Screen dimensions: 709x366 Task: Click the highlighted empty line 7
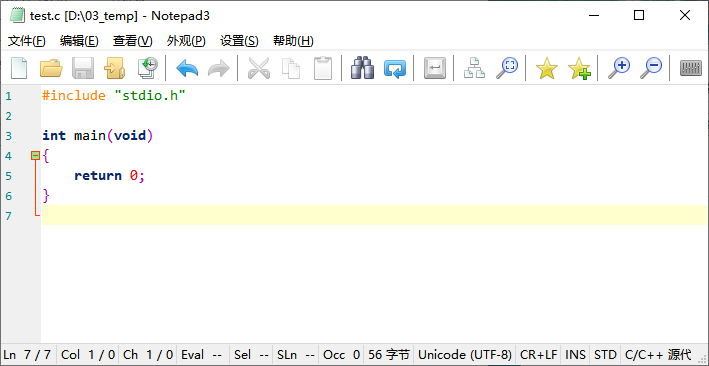pos(375,215)
